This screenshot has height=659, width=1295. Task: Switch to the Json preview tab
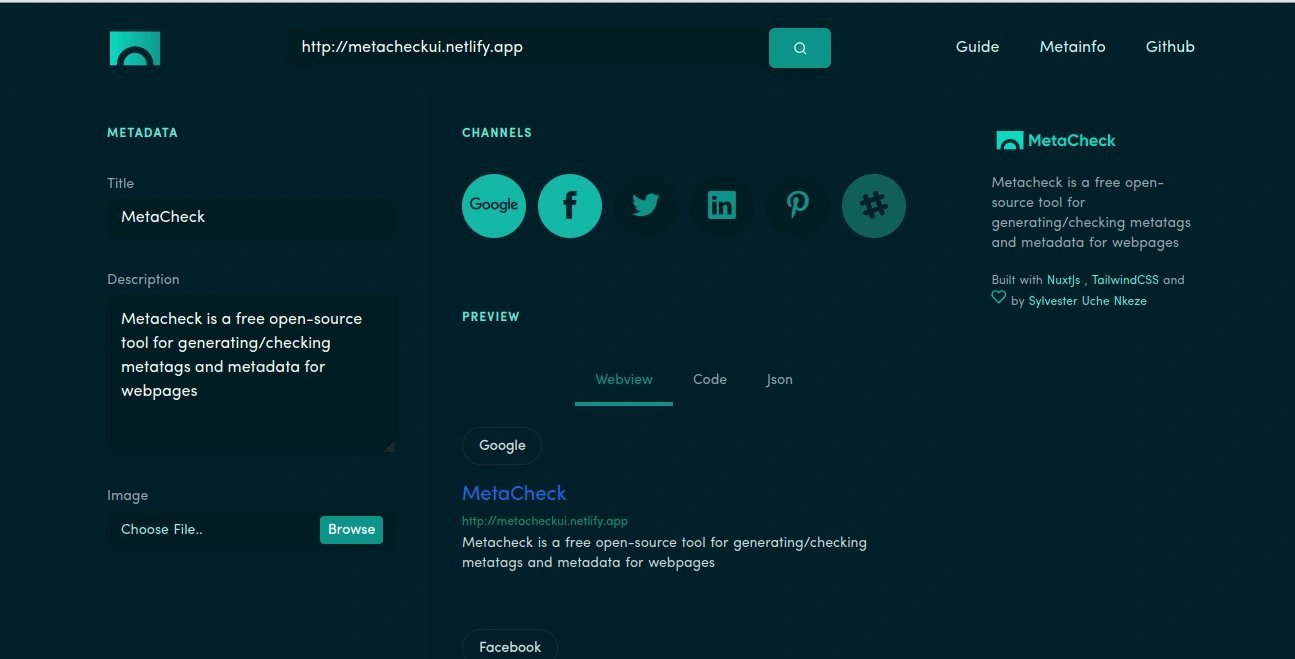click(x=779, y=380)
